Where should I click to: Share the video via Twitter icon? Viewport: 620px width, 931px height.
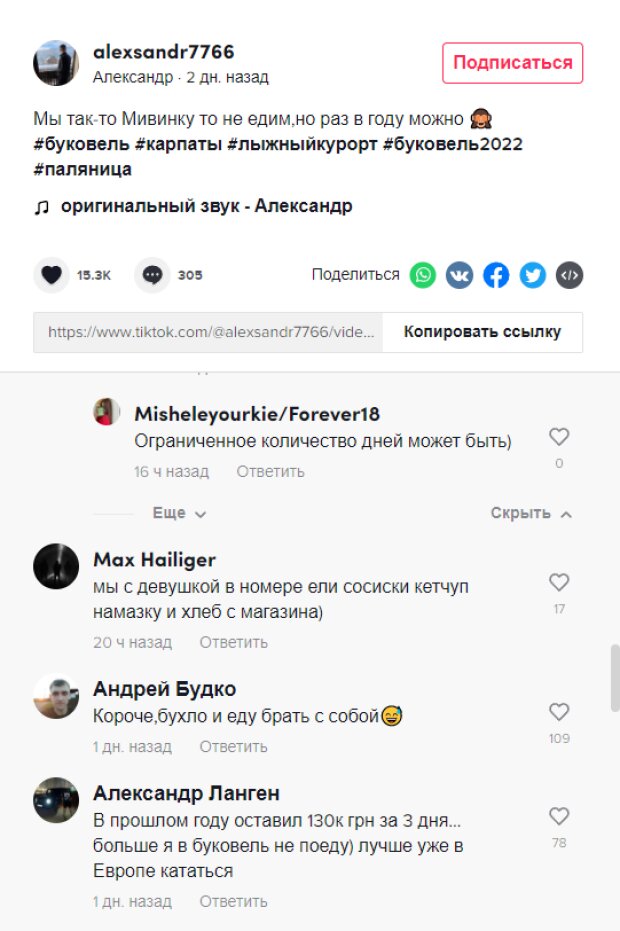[x=533, y=275]
